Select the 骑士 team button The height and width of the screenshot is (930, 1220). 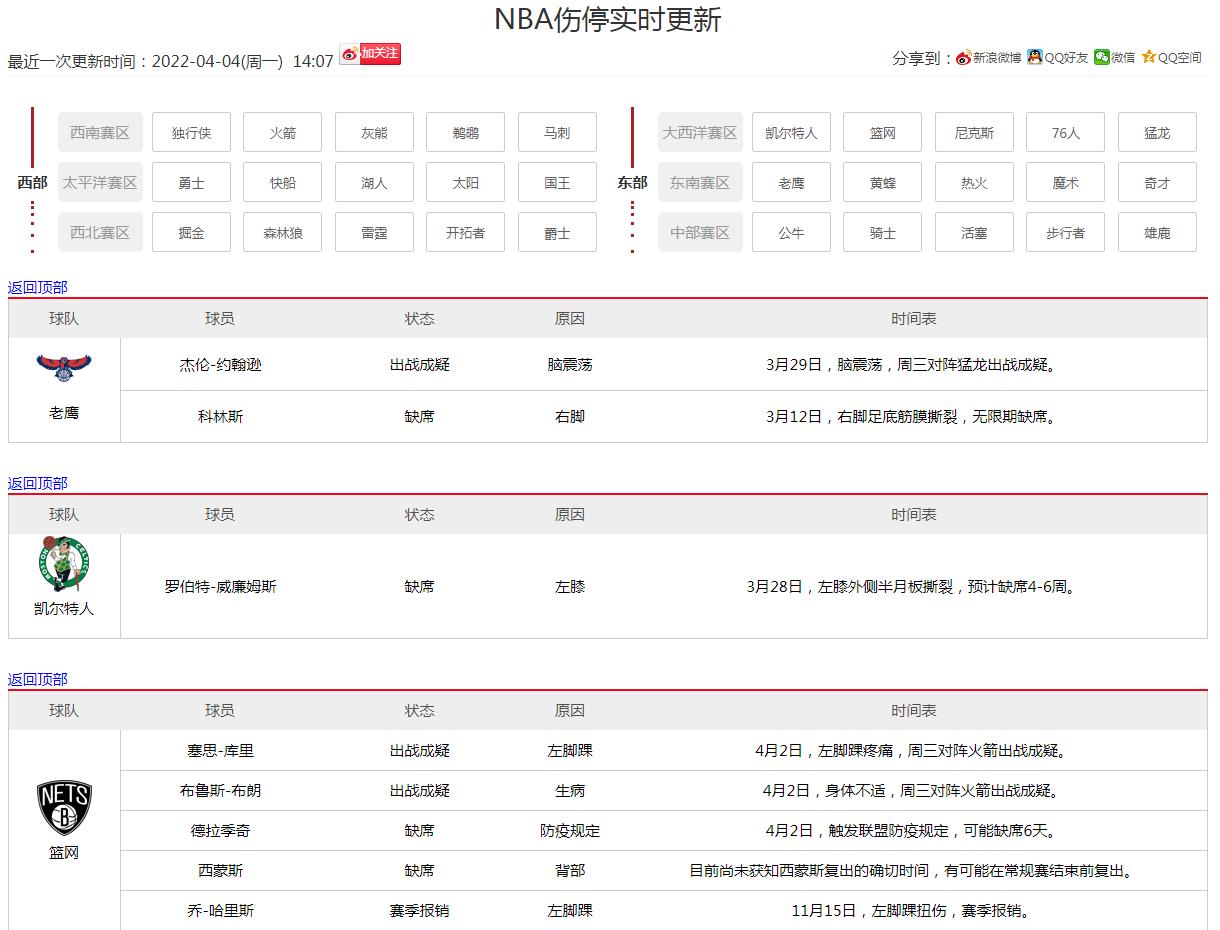883,232
